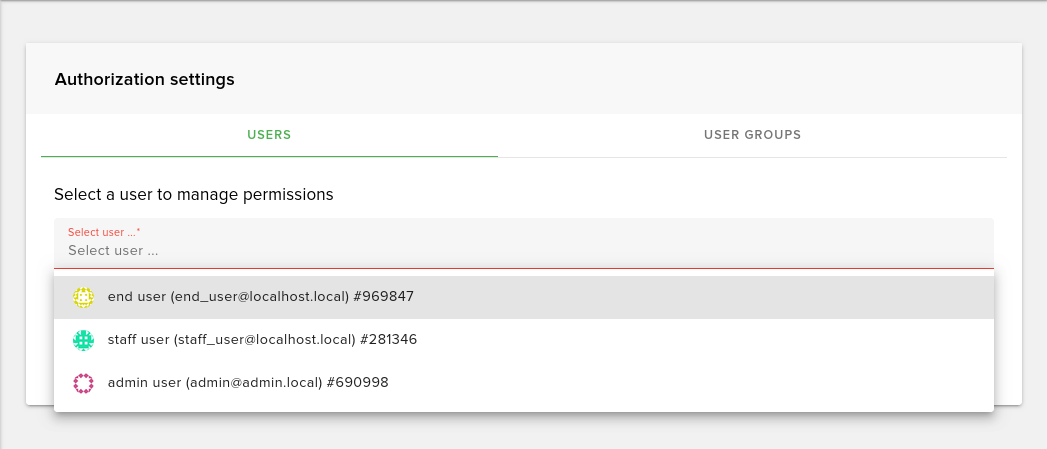Image resolution: width=1047 pixels, height=449 pixels.
Task: Click the 'Select user ...' placeholder text
Action: tap(113, 251)
